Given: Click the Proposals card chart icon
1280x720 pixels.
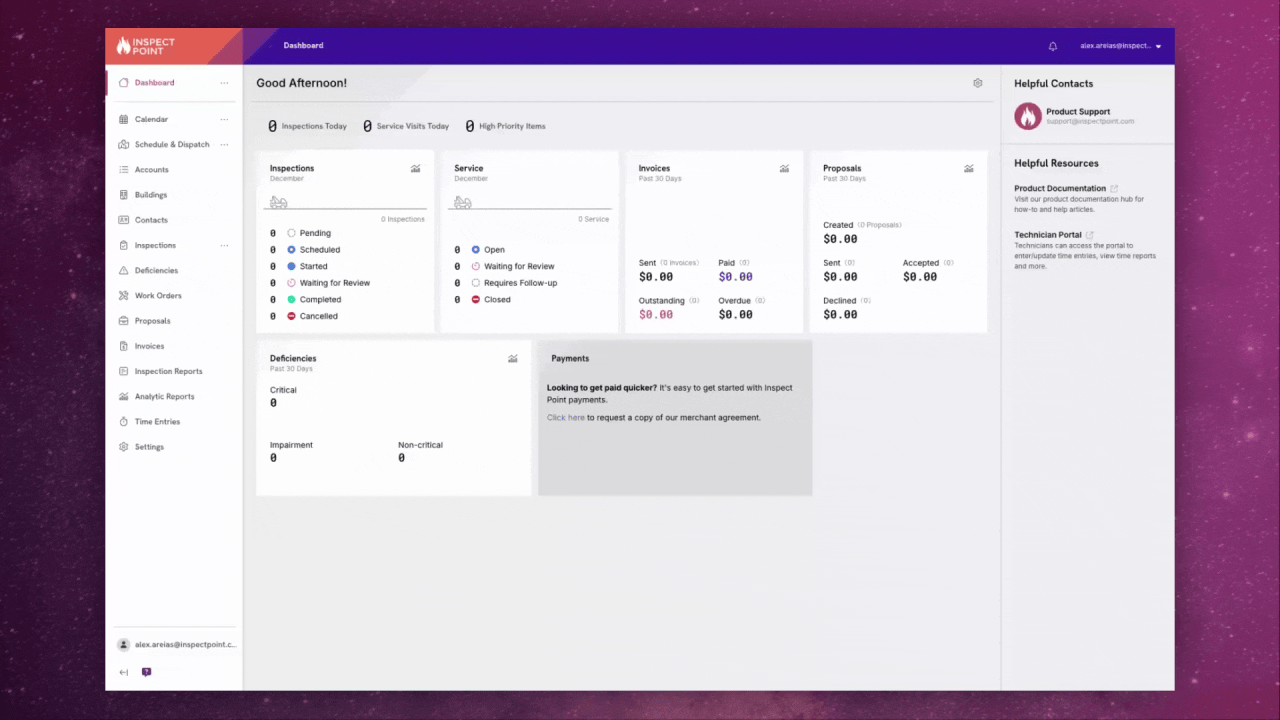Looking at the screenshot, I should tap(968, 169).
